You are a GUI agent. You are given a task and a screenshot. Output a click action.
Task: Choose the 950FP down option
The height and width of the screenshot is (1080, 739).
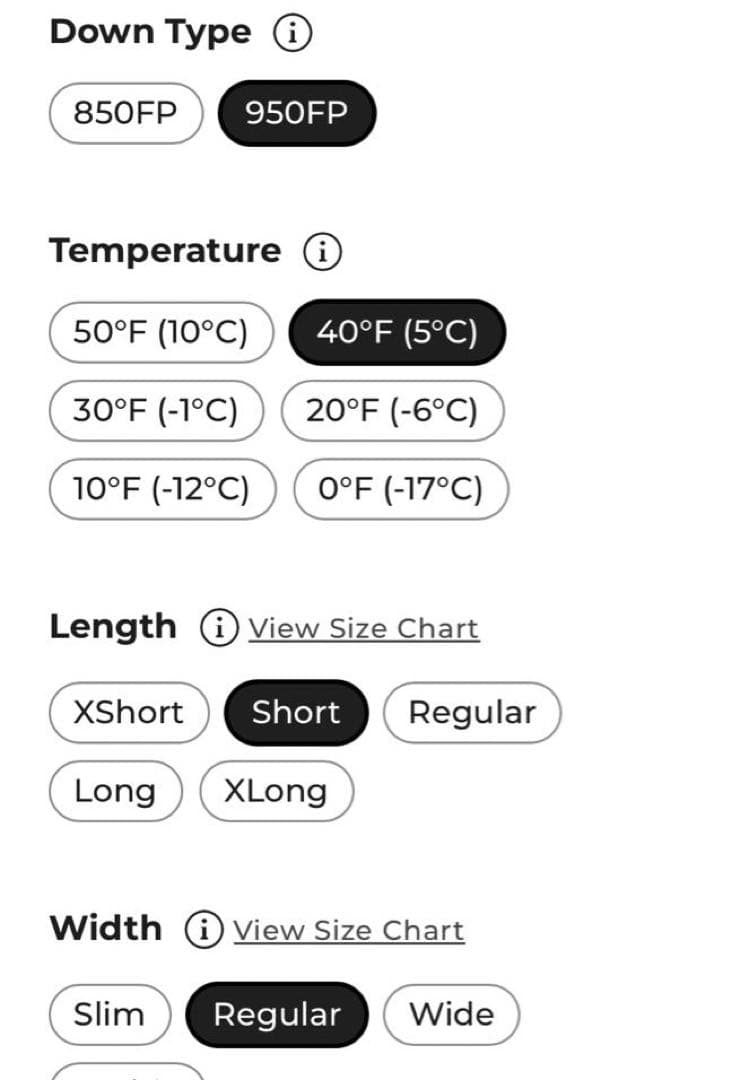296,113
